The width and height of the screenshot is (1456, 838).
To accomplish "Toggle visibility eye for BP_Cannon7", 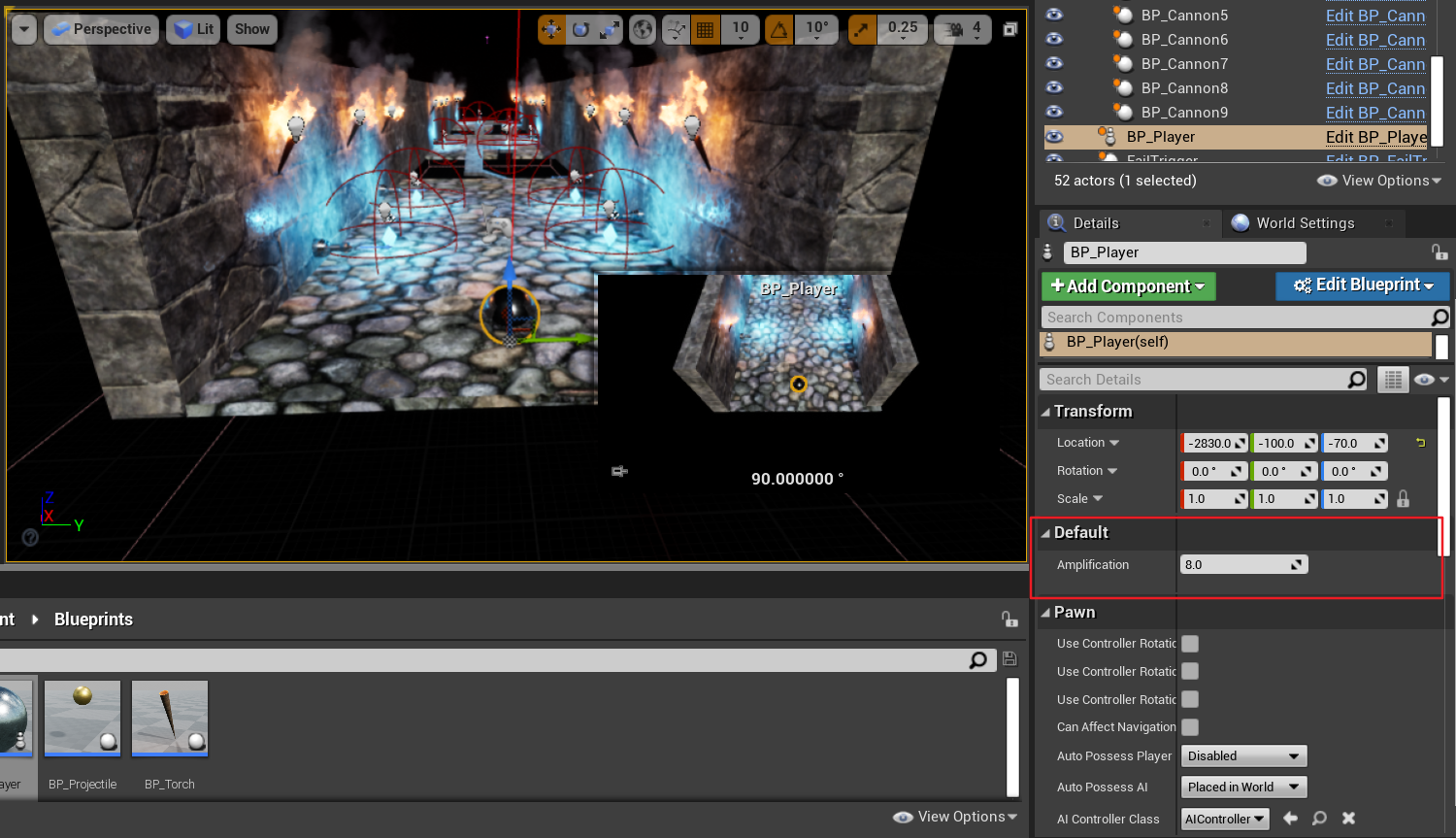I will click(x=1054, y=63).
